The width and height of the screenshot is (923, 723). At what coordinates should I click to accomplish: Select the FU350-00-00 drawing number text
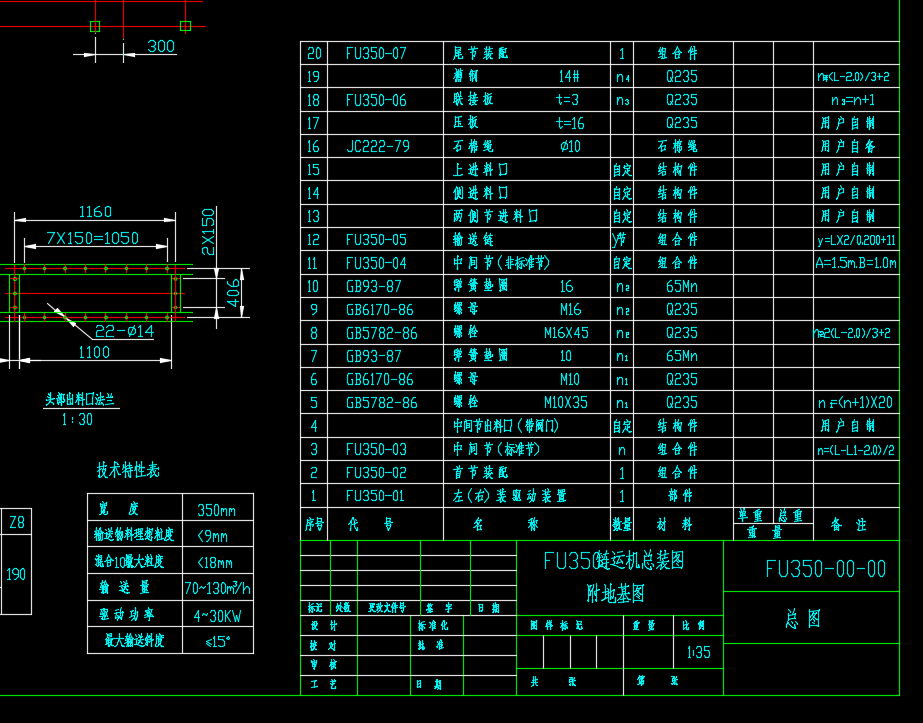(x=825, y=569)
